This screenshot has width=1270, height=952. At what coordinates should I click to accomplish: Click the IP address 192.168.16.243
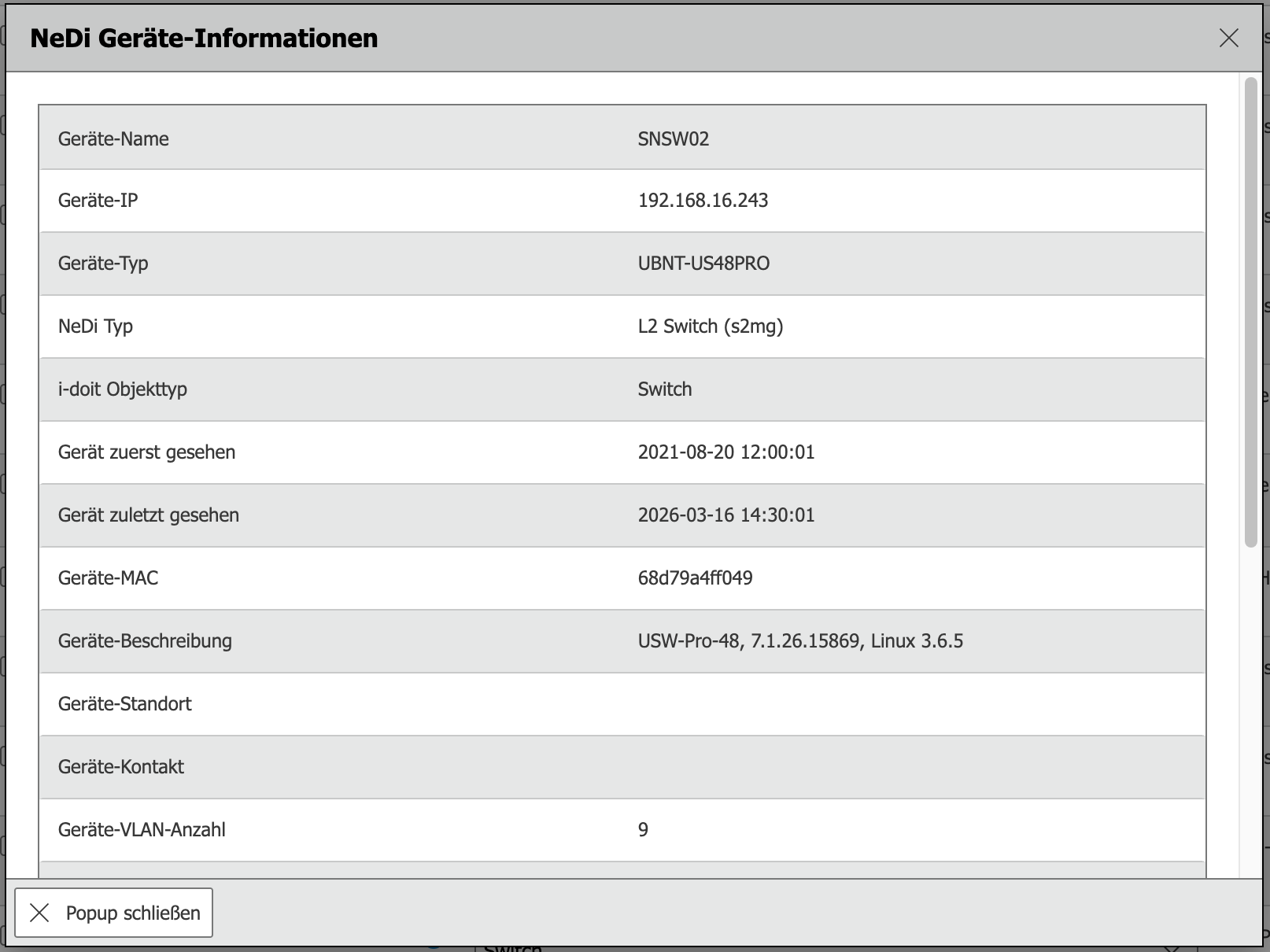[703, 201]
